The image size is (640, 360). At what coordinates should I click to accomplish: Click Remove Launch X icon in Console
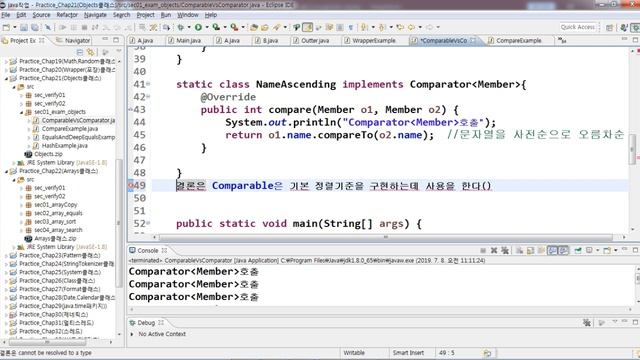[x=494, y=250]
